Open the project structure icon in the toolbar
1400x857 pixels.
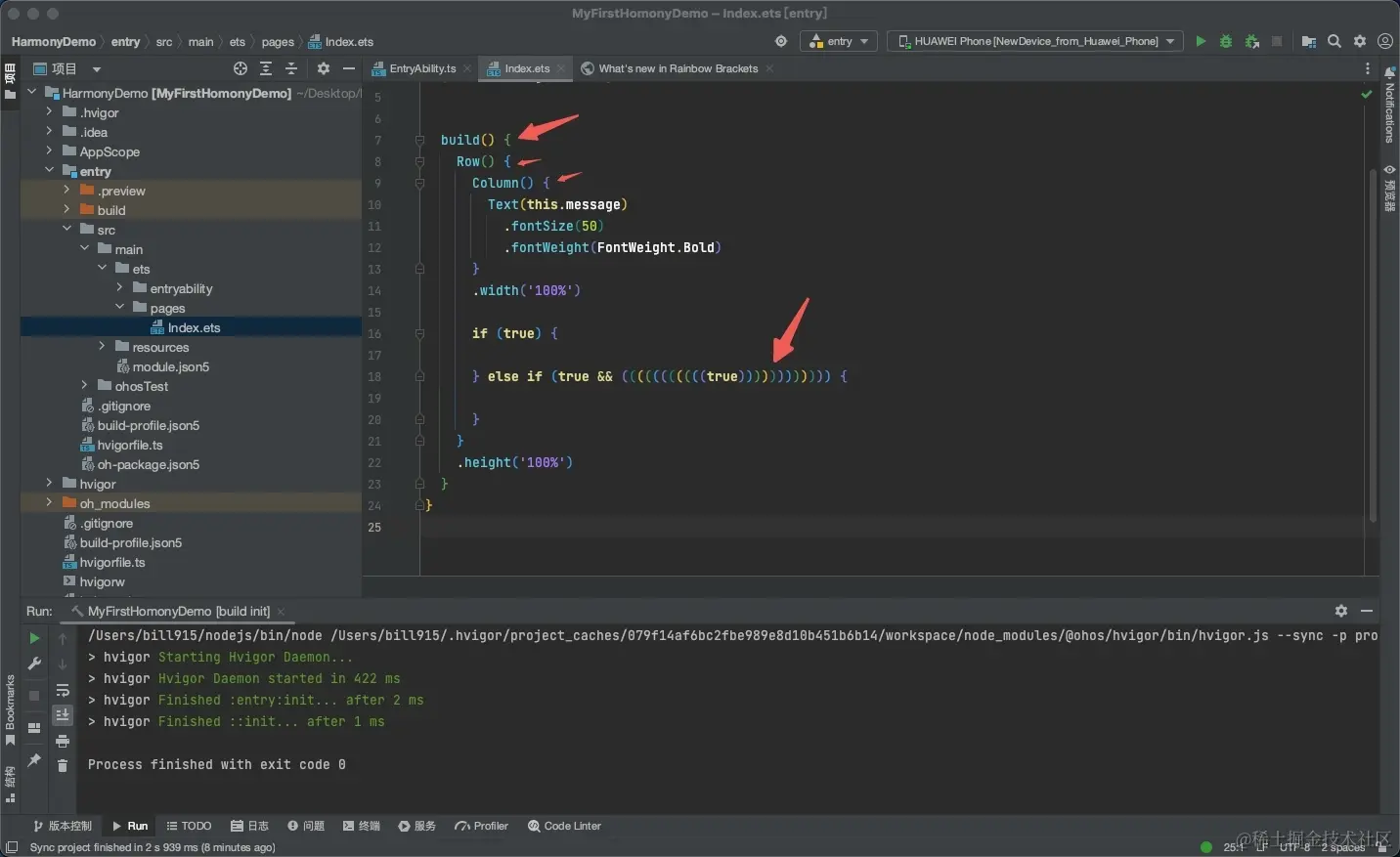pyautogui.click(x=1309, y=41)
